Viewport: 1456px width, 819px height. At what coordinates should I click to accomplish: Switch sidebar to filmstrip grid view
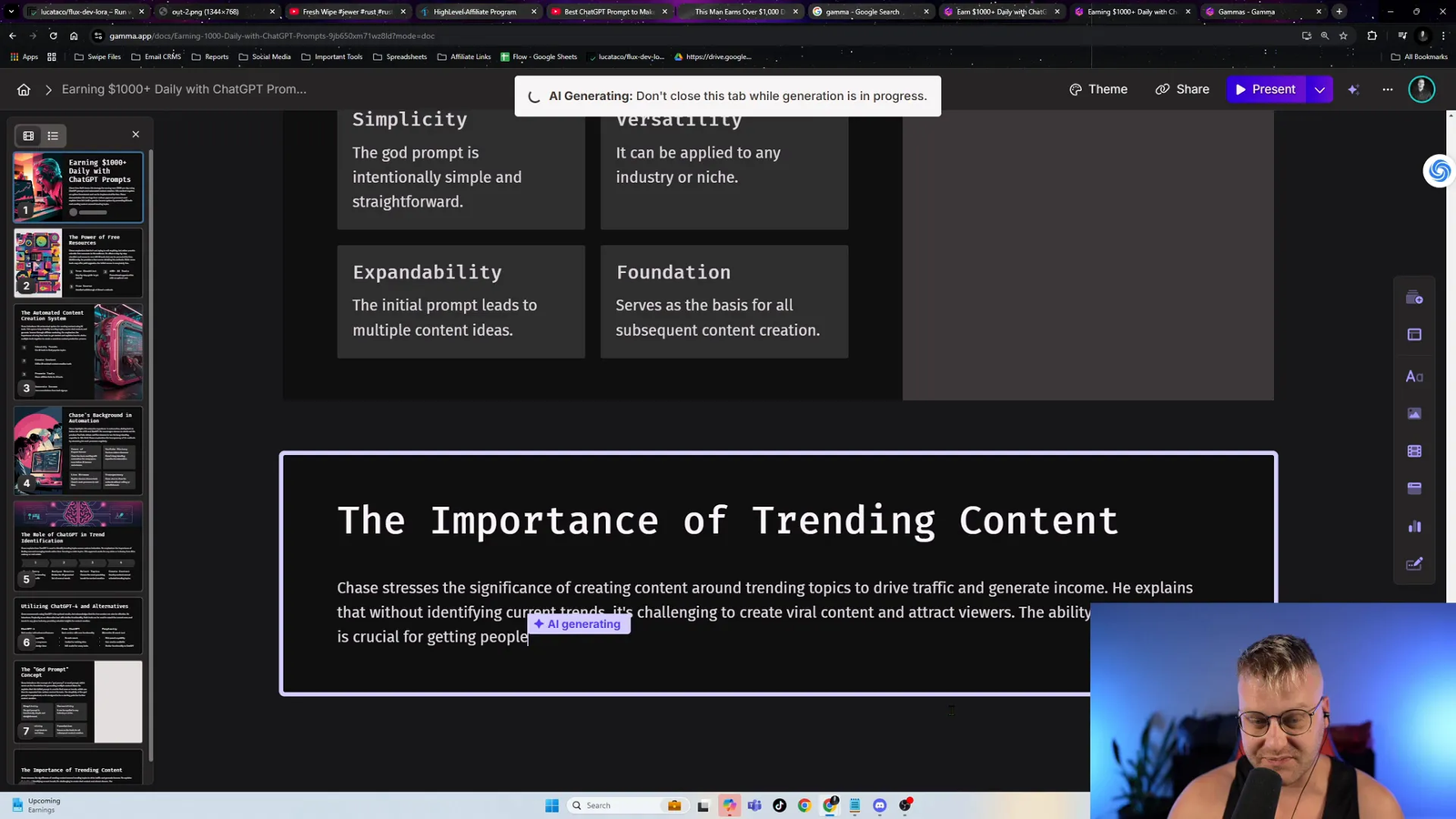pos(28,136)
